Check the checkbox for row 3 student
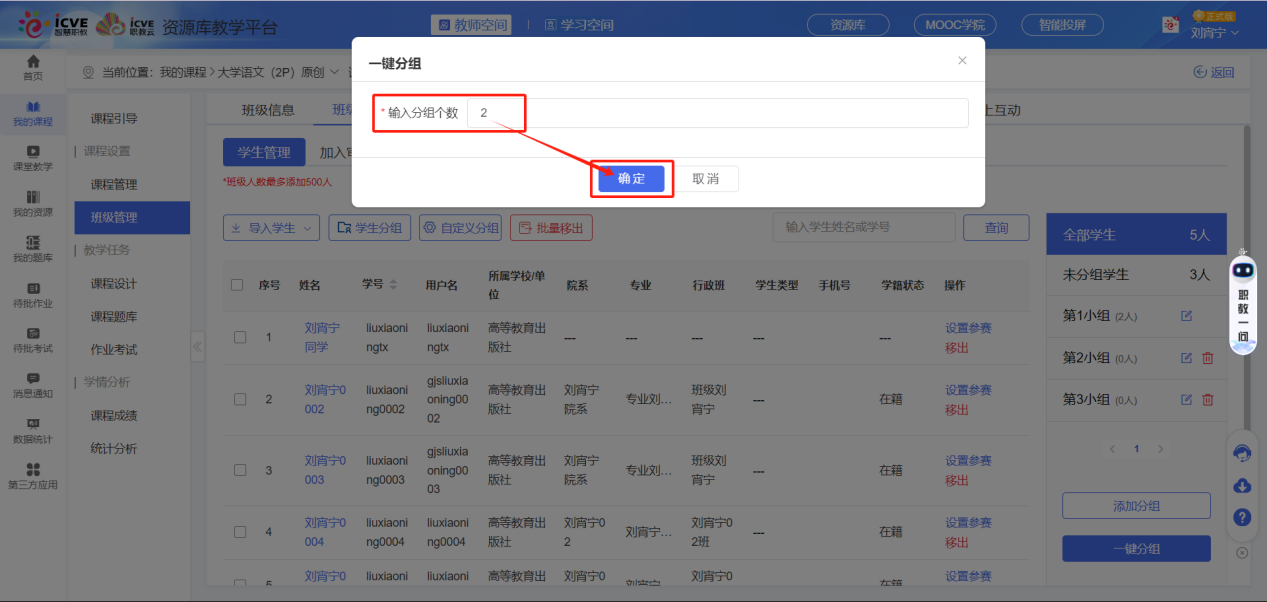The height and width of the screenshot is (602, 1267). click(x=240, y=470)
